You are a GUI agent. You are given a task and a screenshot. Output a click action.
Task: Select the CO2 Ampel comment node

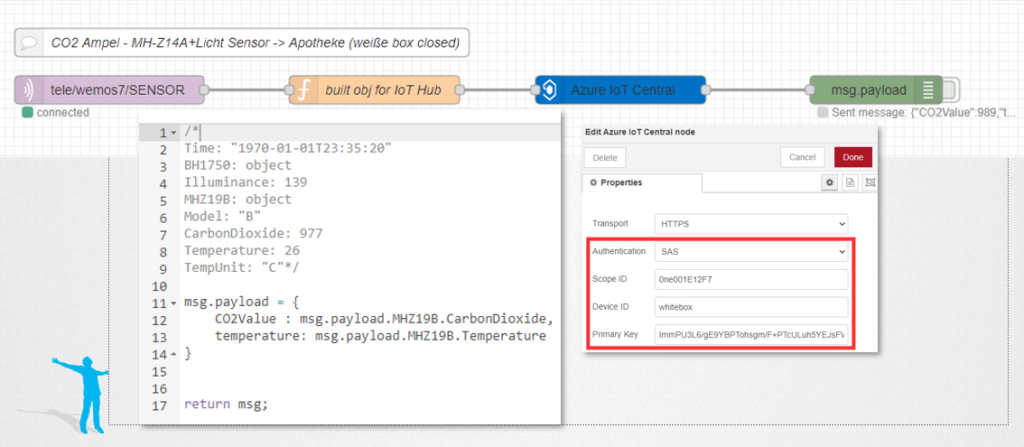pos(242,43)
